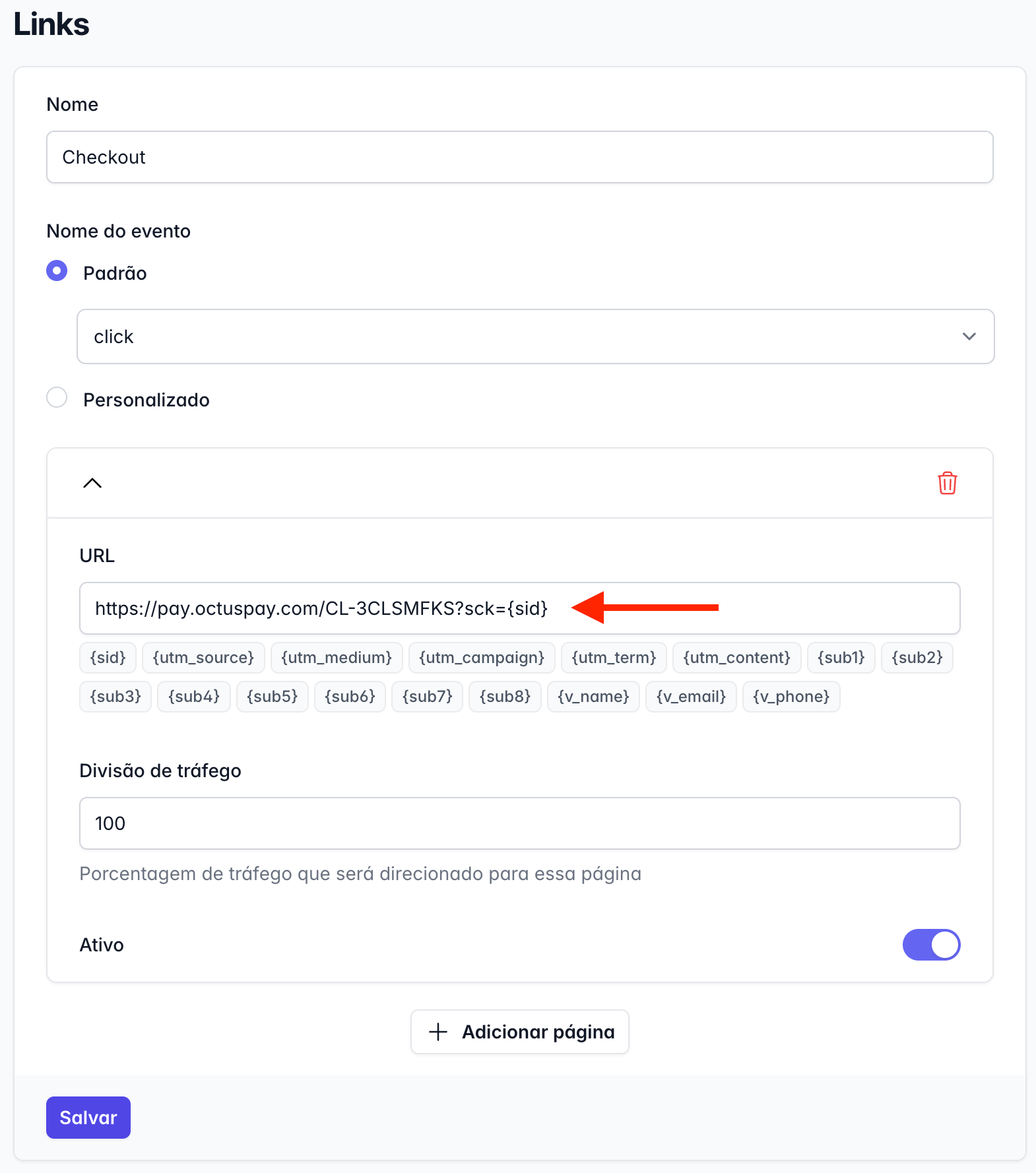Viewport: 1036px width, 1173px height.
Task: Click the Adicionar página button
Action: (520, 1032)
